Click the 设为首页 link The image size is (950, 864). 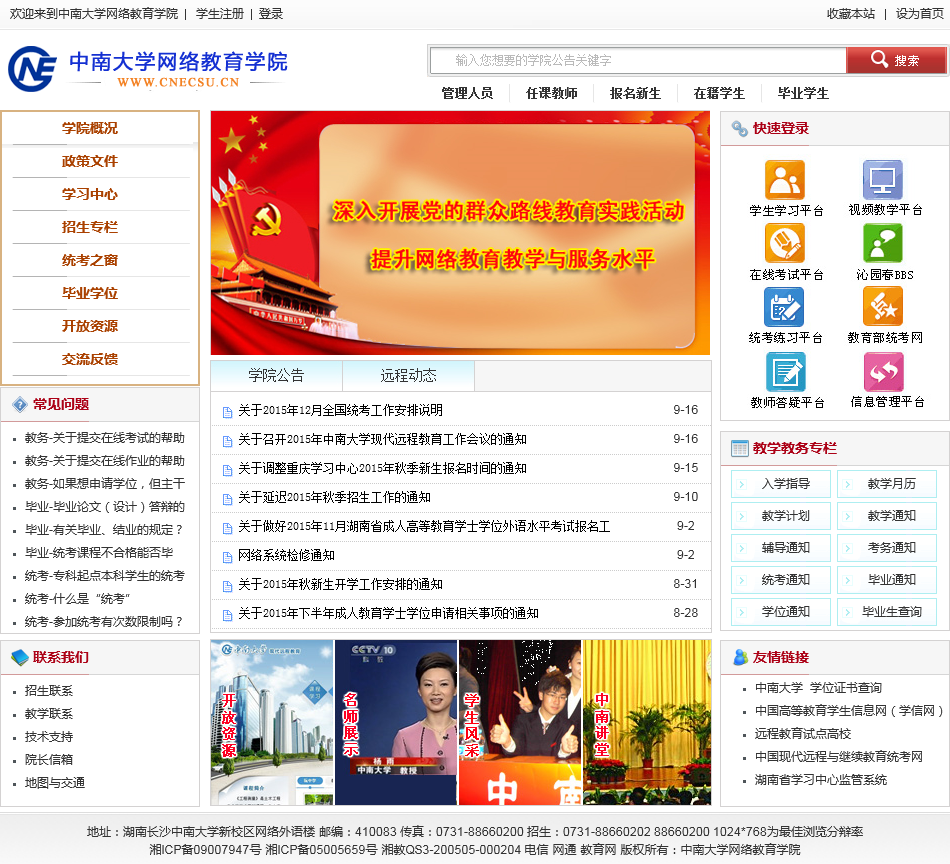920,14
